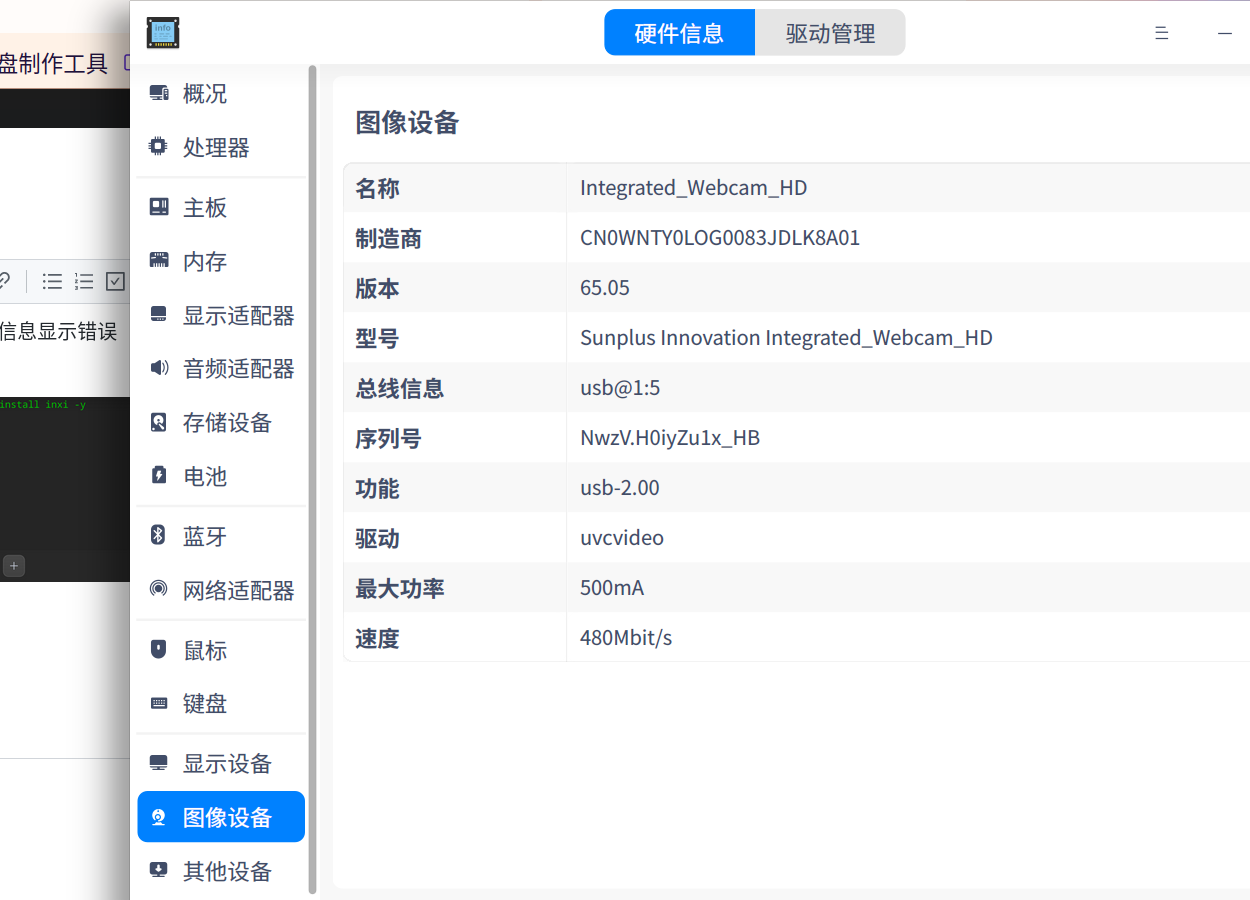Select the 主板 (Motherboard) sidebar icon
This screenshot has height=900, width=1250.
tap(204, 207)
